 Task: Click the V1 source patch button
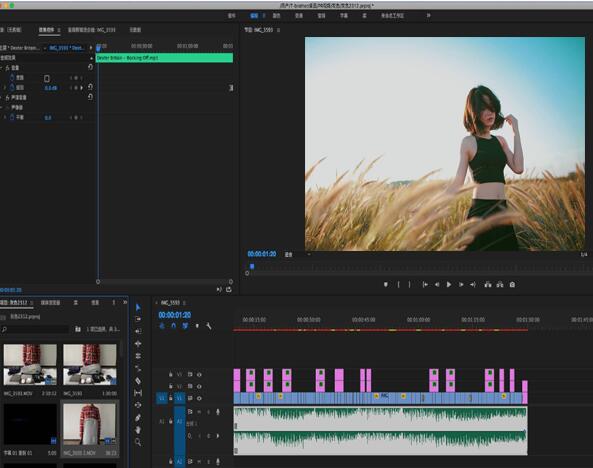tap(161, 398)
